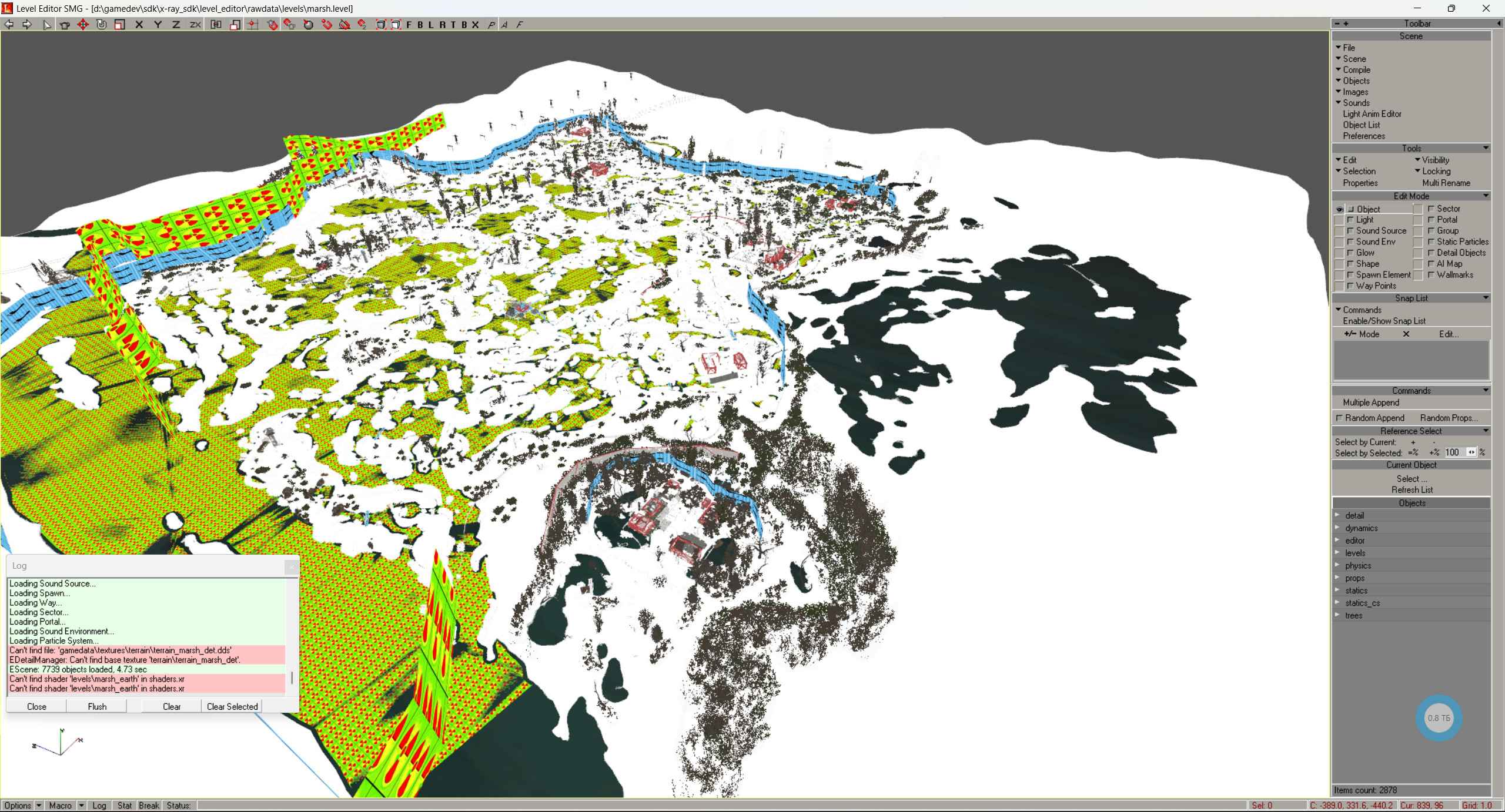Viewport: 1505px width, 812px height.
Task: Select the Sound Source edit mode
Action: 1376,231
